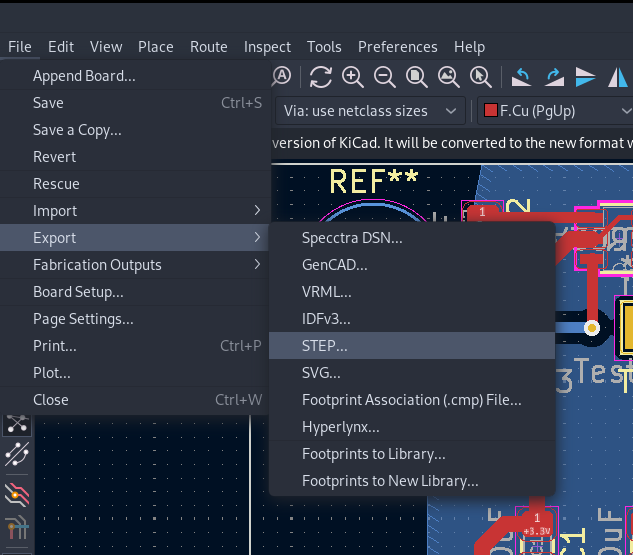The image size is (633, 555).
Task: Toggle ratsnest display in left sidebar
Action: pyautogui.click(x=17, y=424)
